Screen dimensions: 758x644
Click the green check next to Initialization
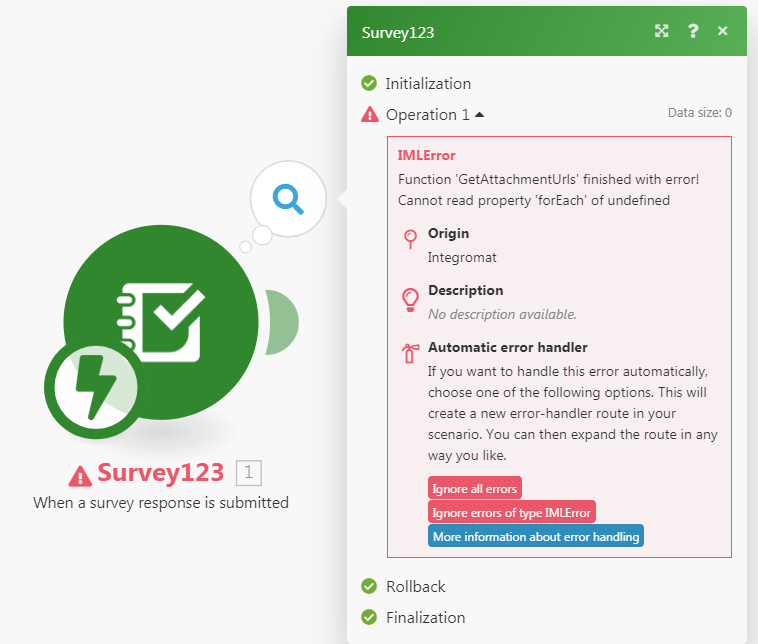369,83
